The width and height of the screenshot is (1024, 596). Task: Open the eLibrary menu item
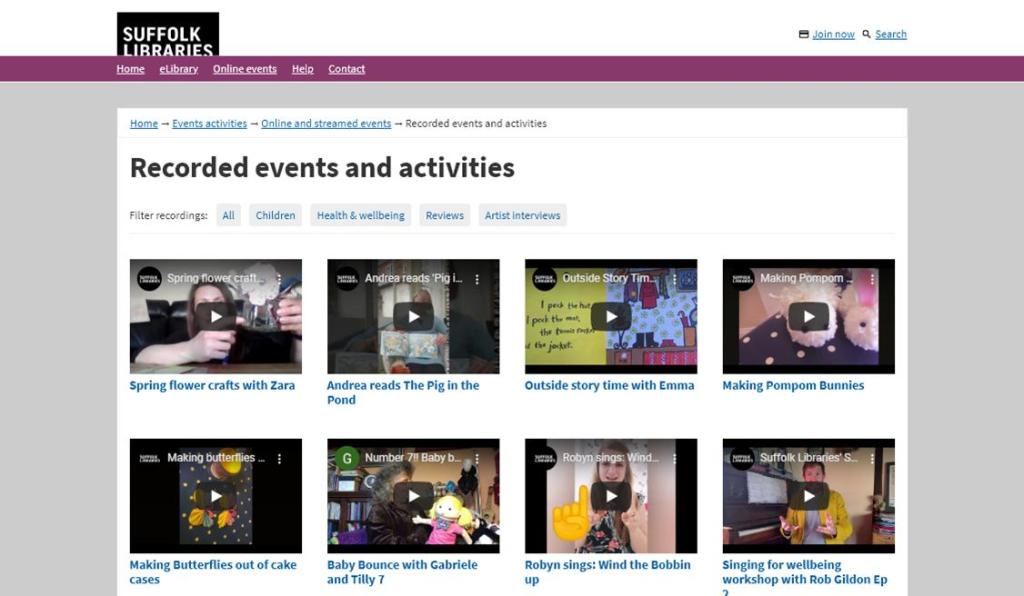coord(178,69)
